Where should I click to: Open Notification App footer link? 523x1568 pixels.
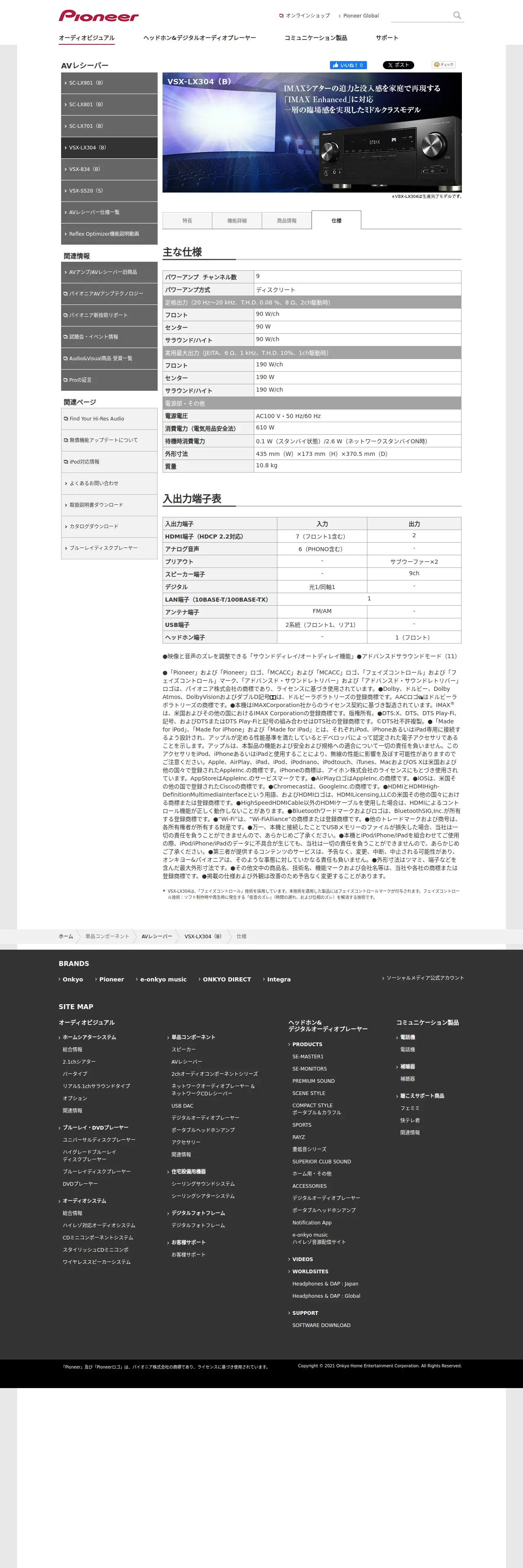click(312, 1223)
